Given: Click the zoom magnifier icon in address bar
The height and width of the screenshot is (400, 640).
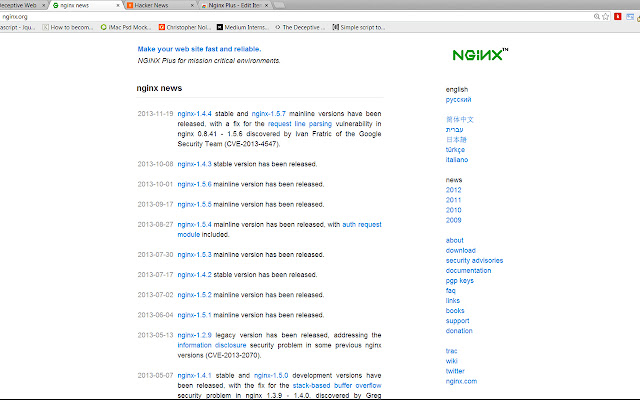Looking at the screenshot, I should click(x=597, y=17).
